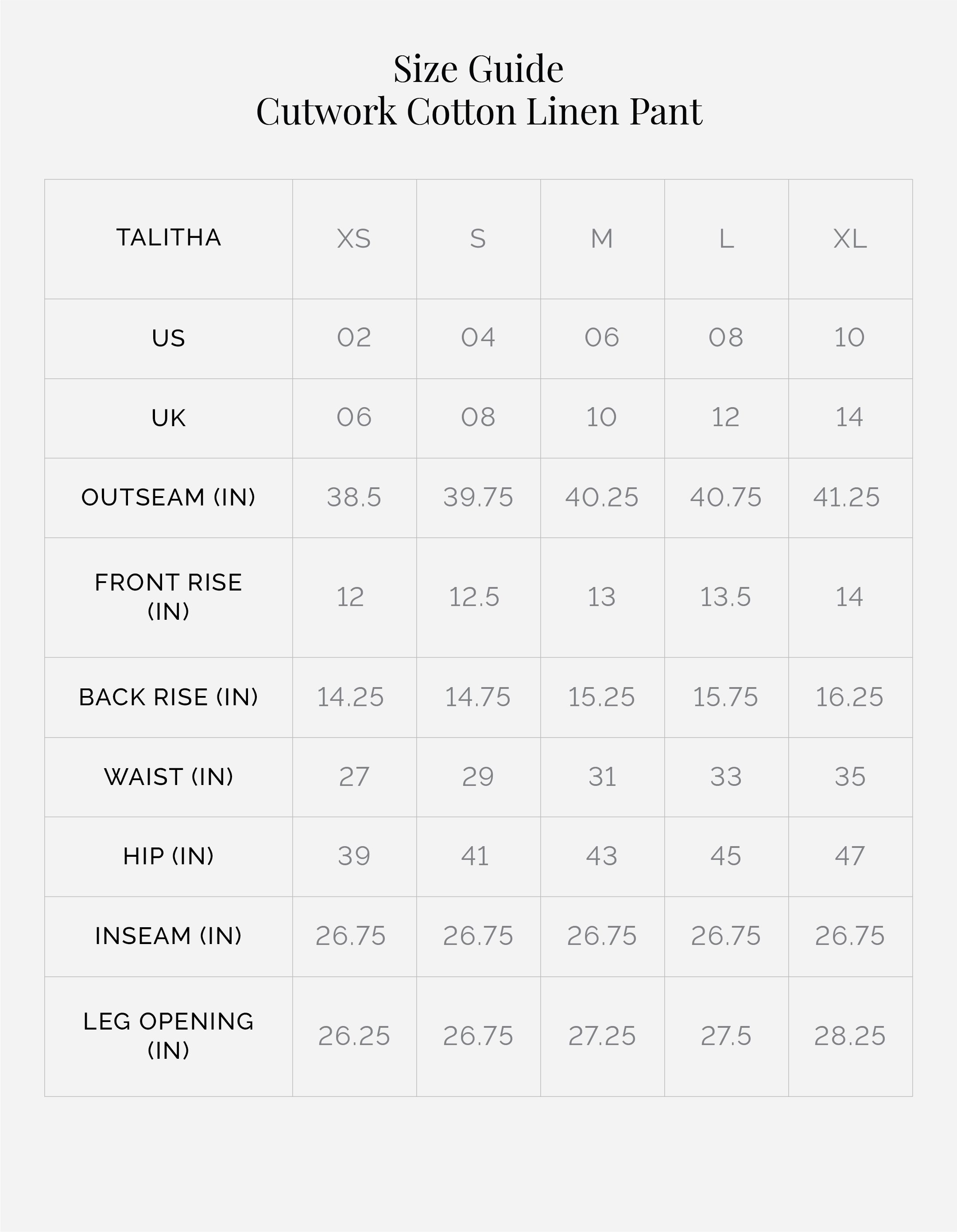
Task: Select the OUTSEAM (IN) row label
Action: [169, 497]
